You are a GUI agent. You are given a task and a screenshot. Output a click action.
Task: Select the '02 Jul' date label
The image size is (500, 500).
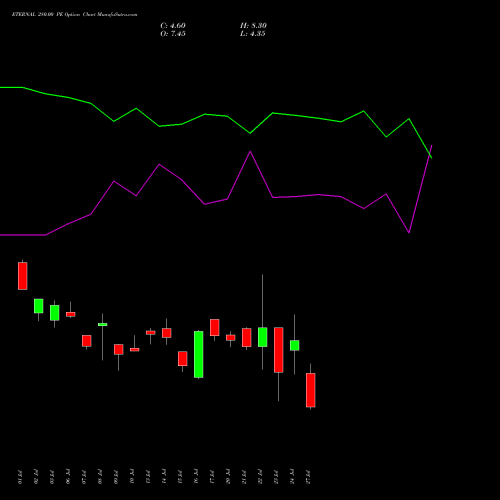tap(36, 477)
